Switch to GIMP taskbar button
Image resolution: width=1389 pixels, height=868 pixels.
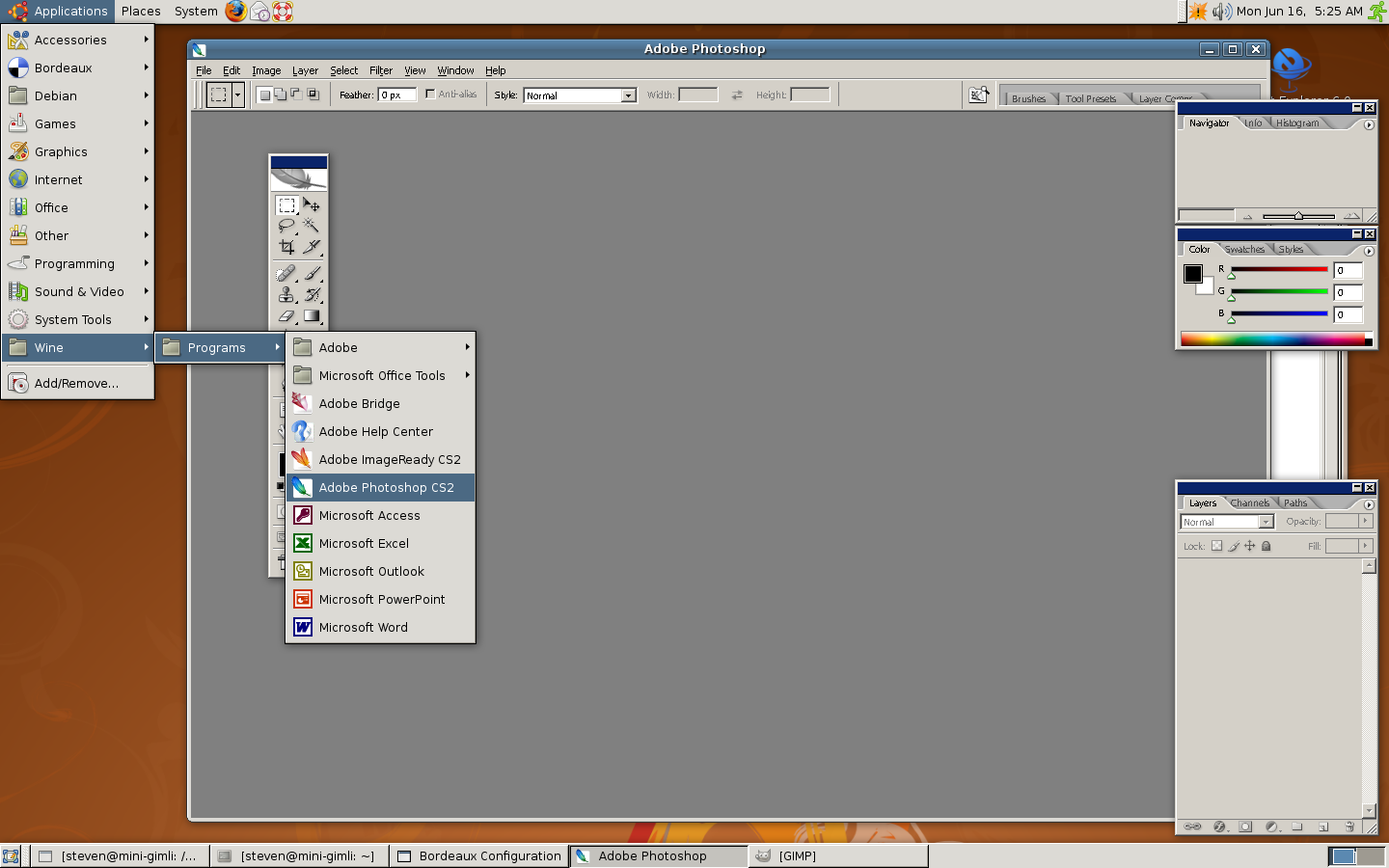pos(838,855)
